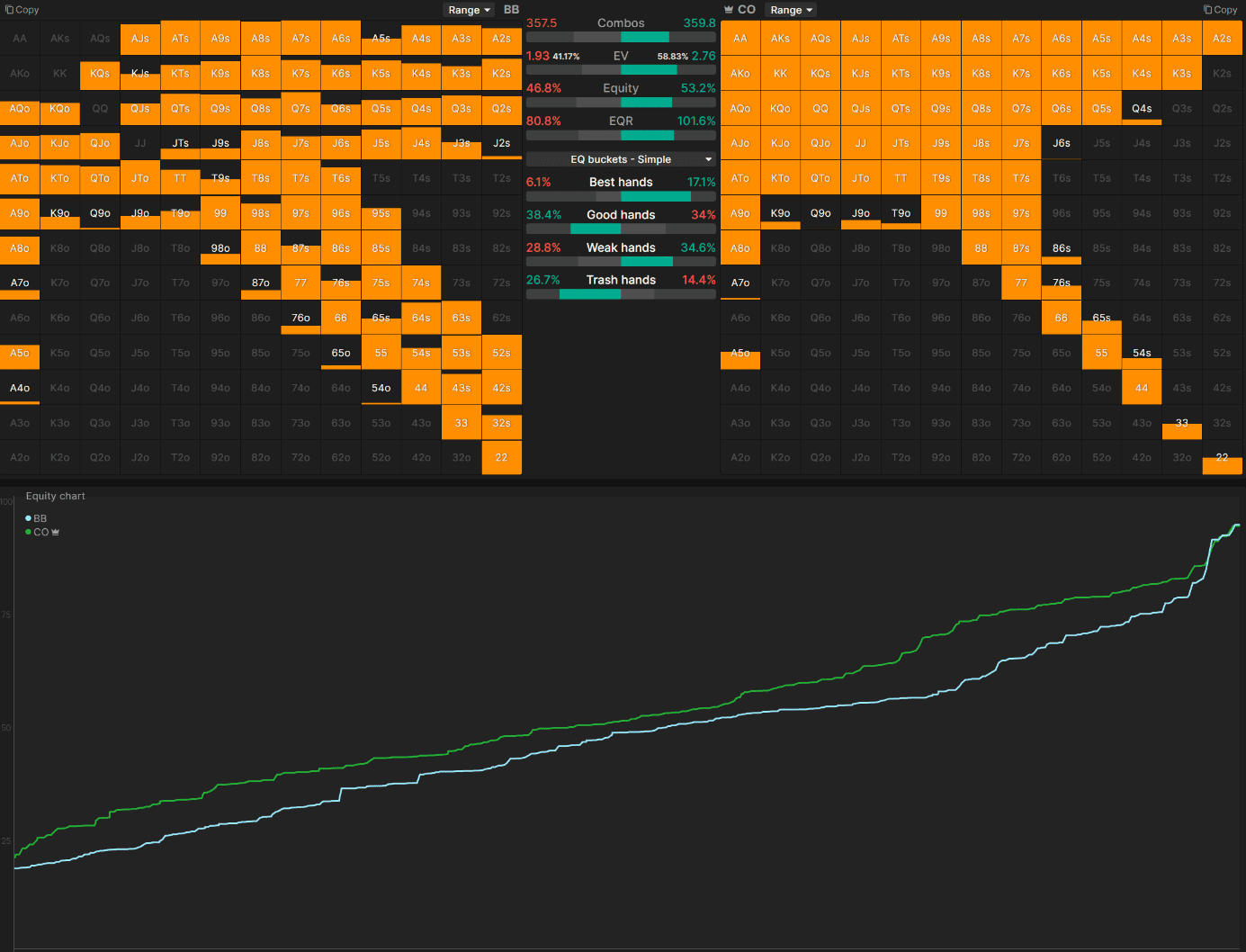This screenshot has height=952, width=1246.
Task: Click the EV comparison bar
Action: [x=621, y=70]
